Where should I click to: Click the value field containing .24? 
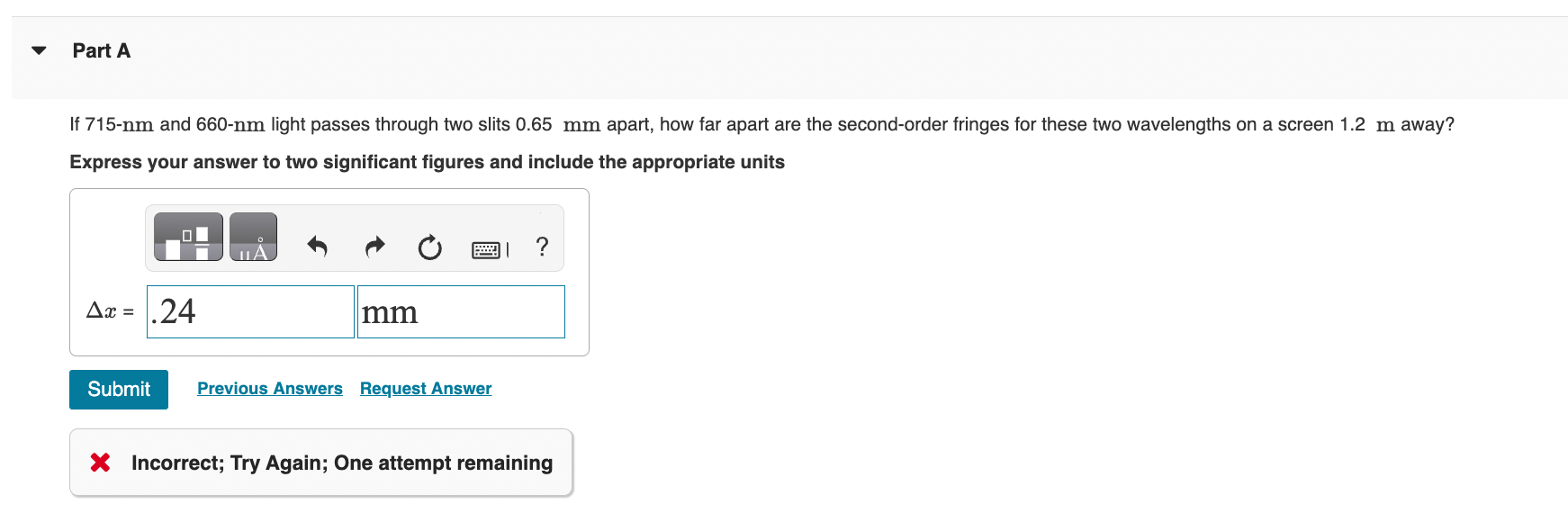(250, 312)
